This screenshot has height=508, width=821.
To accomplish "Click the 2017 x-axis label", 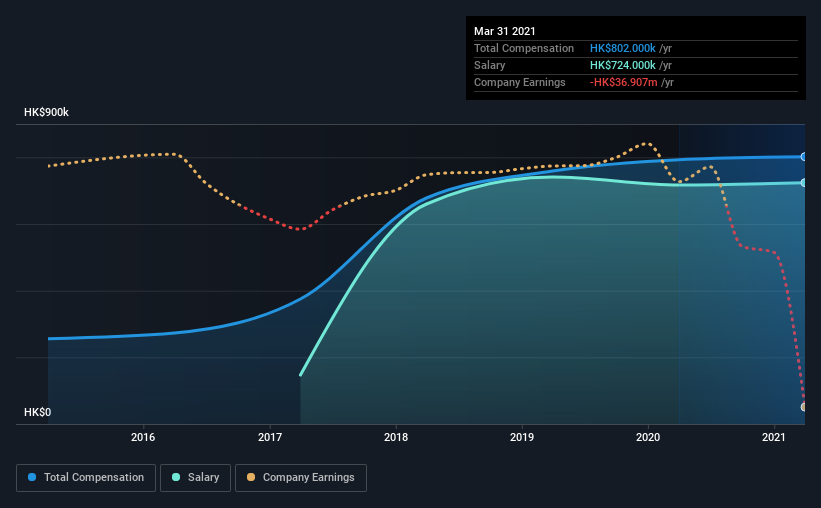I will coord(270,437).
